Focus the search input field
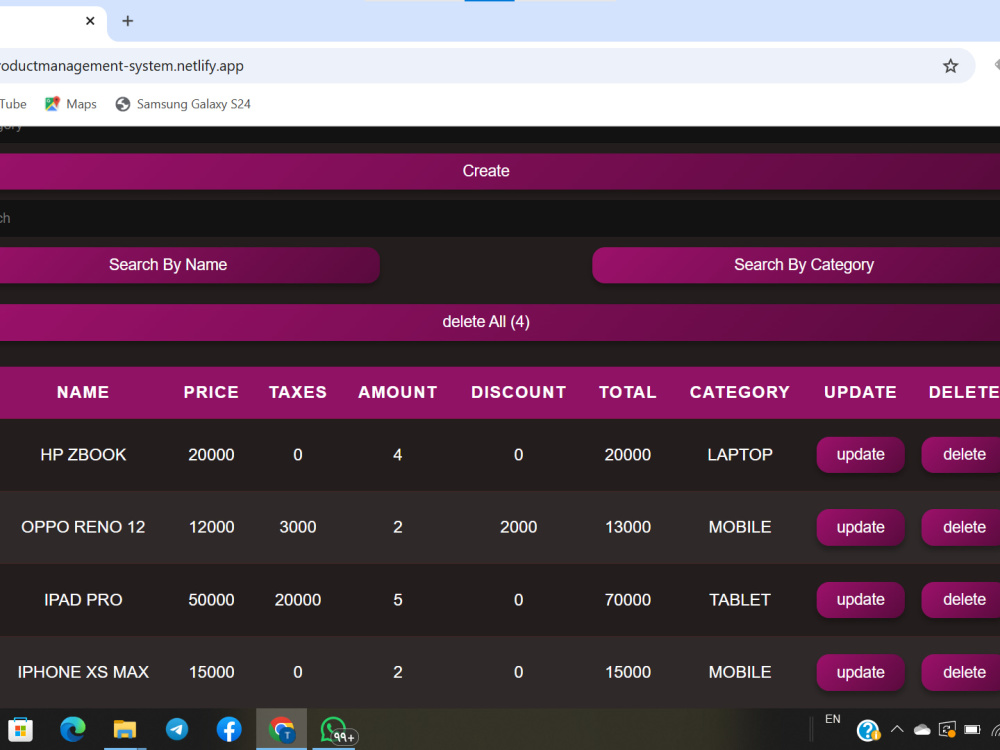Screen dimensions: 1000x750 pos(500,218)
